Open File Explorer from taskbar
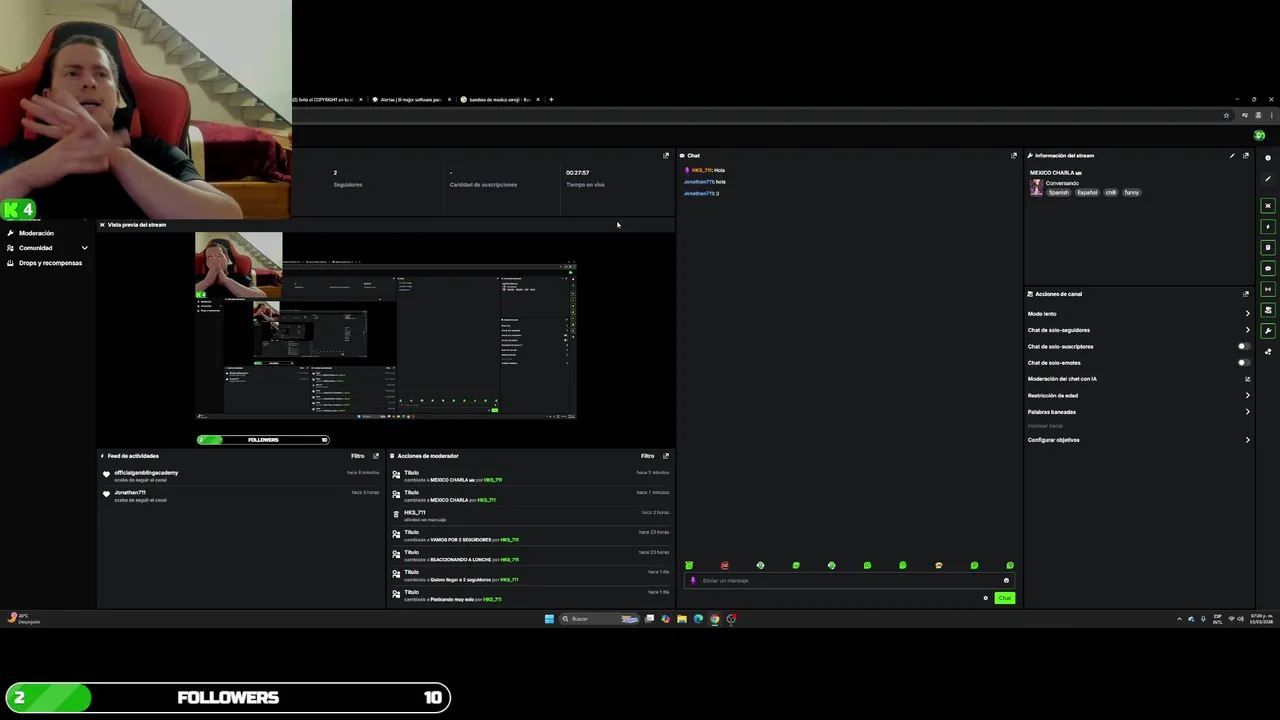1280x720 pixels. coord(682,619)
